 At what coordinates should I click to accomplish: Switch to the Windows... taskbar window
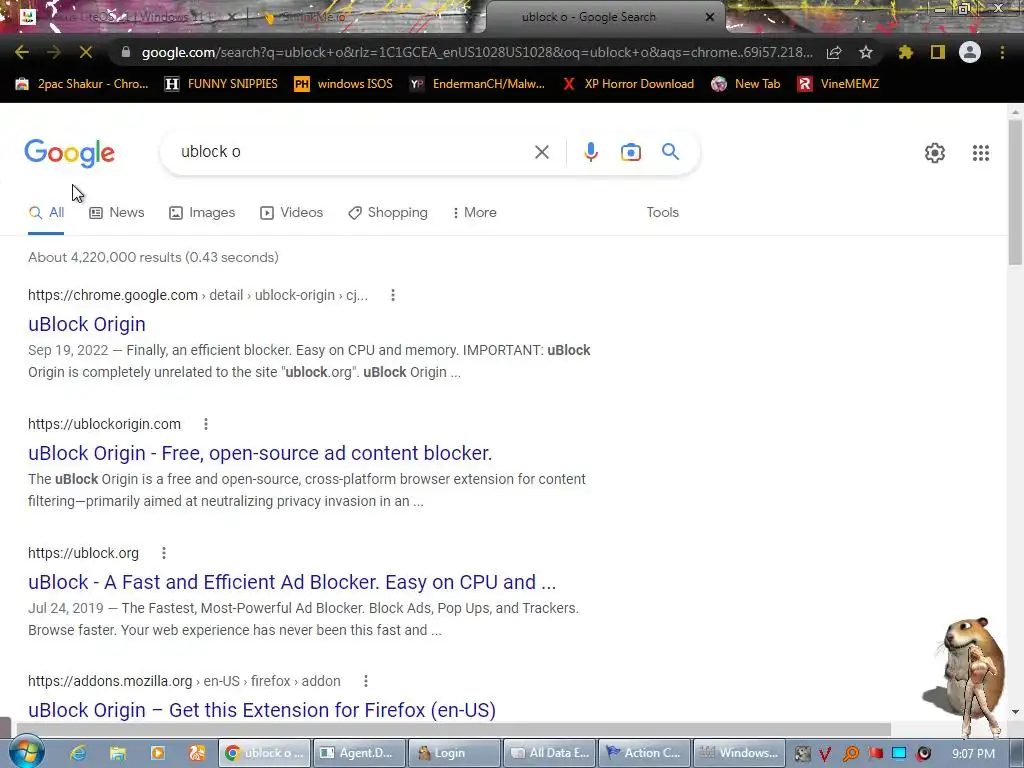[739, 753]
